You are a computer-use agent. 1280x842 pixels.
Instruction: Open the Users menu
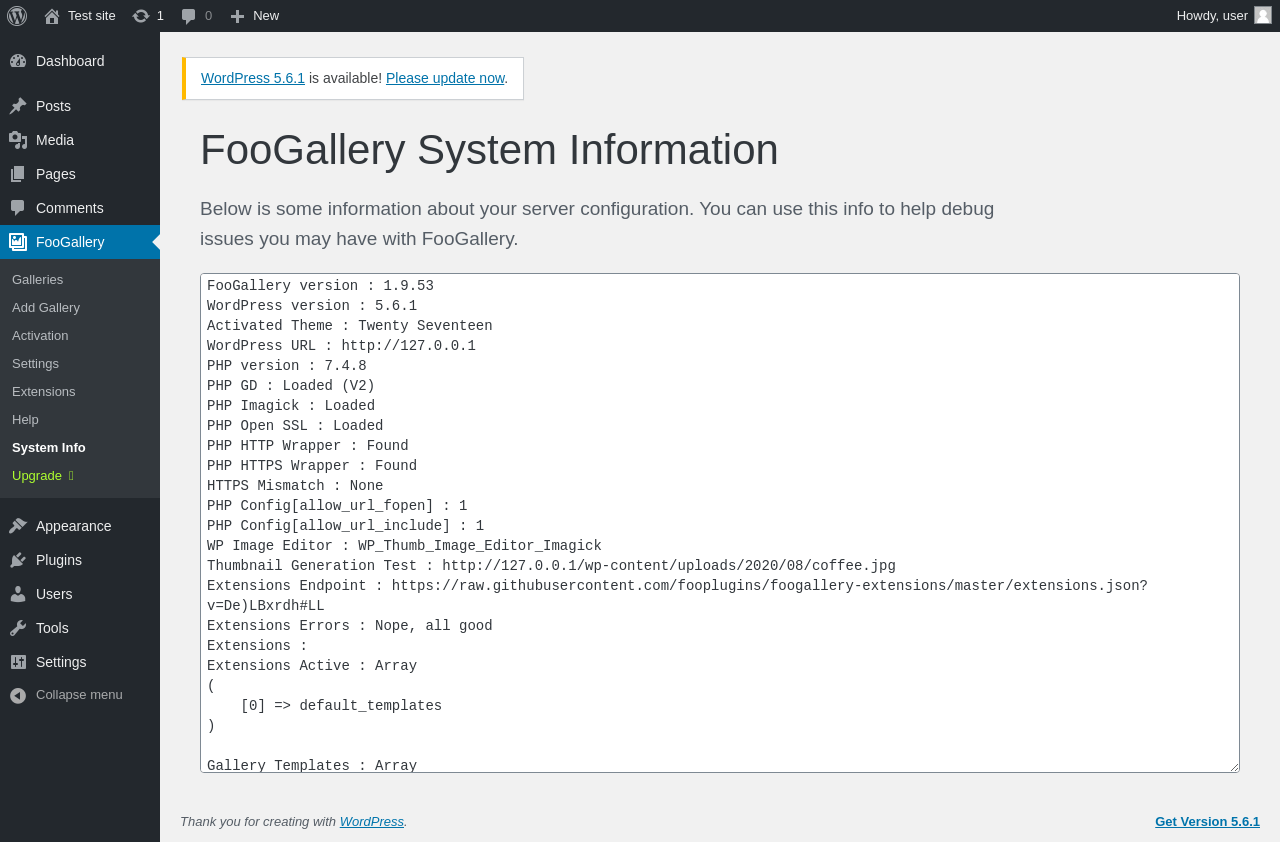(80, 594)
